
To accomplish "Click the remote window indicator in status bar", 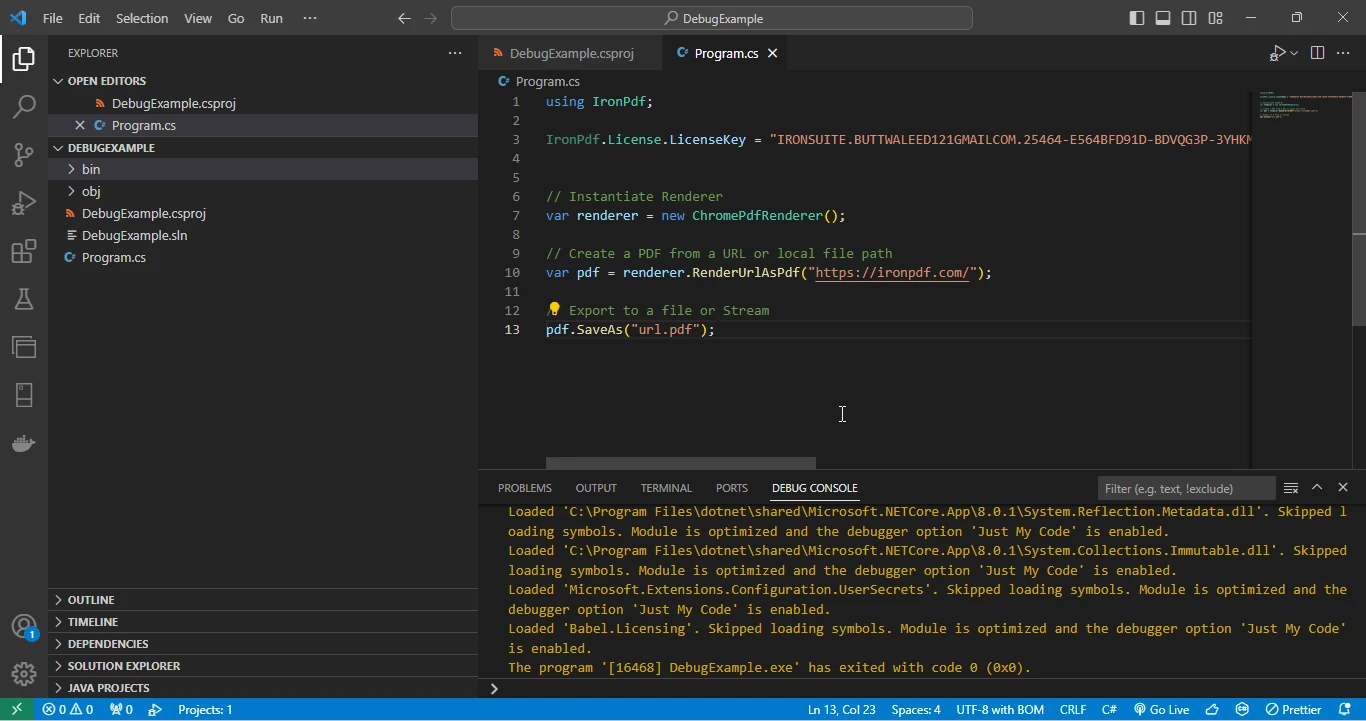I will tap(16, 710).
